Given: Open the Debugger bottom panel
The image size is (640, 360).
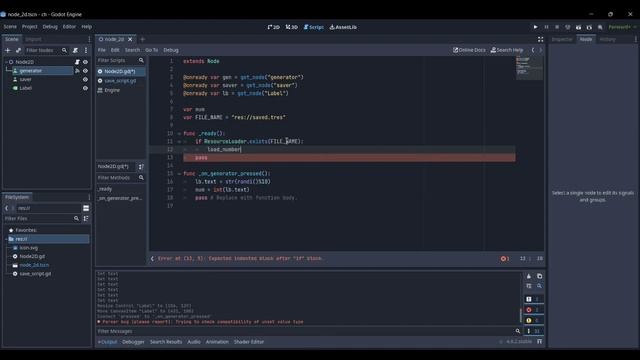Looking at the screenshot, I should coord(133,342).
